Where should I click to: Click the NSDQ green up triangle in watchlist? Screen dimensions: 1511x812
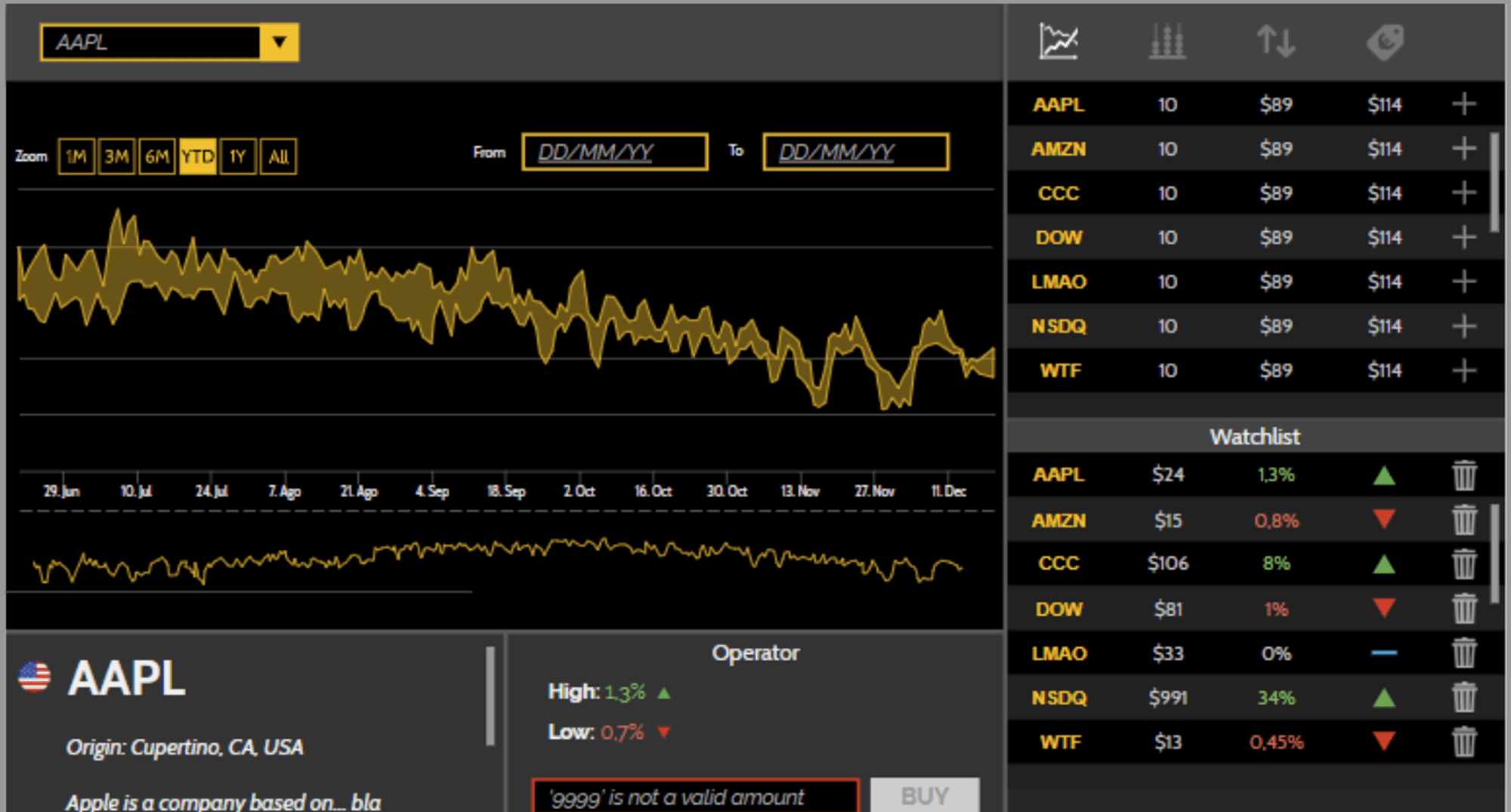(x=1384, y=697)
